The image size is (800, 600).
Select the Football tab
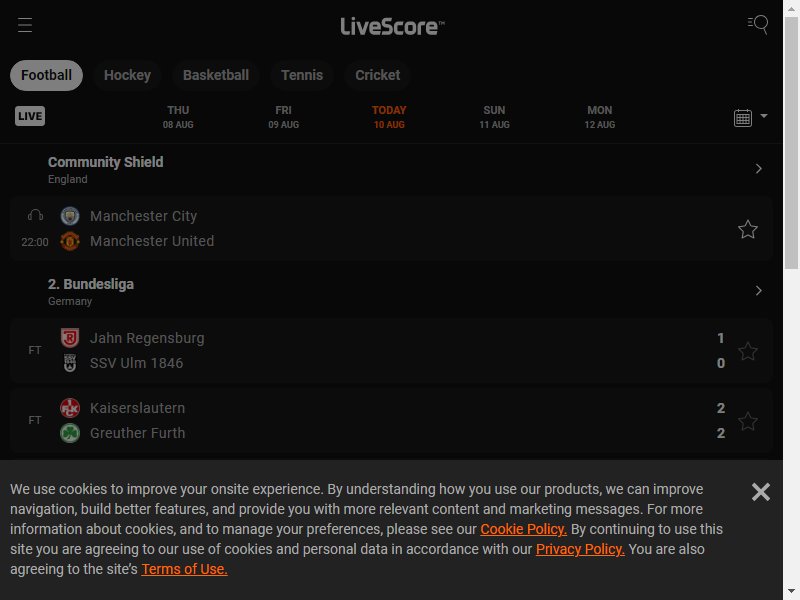pyautogui.click(x=46, y=76)
